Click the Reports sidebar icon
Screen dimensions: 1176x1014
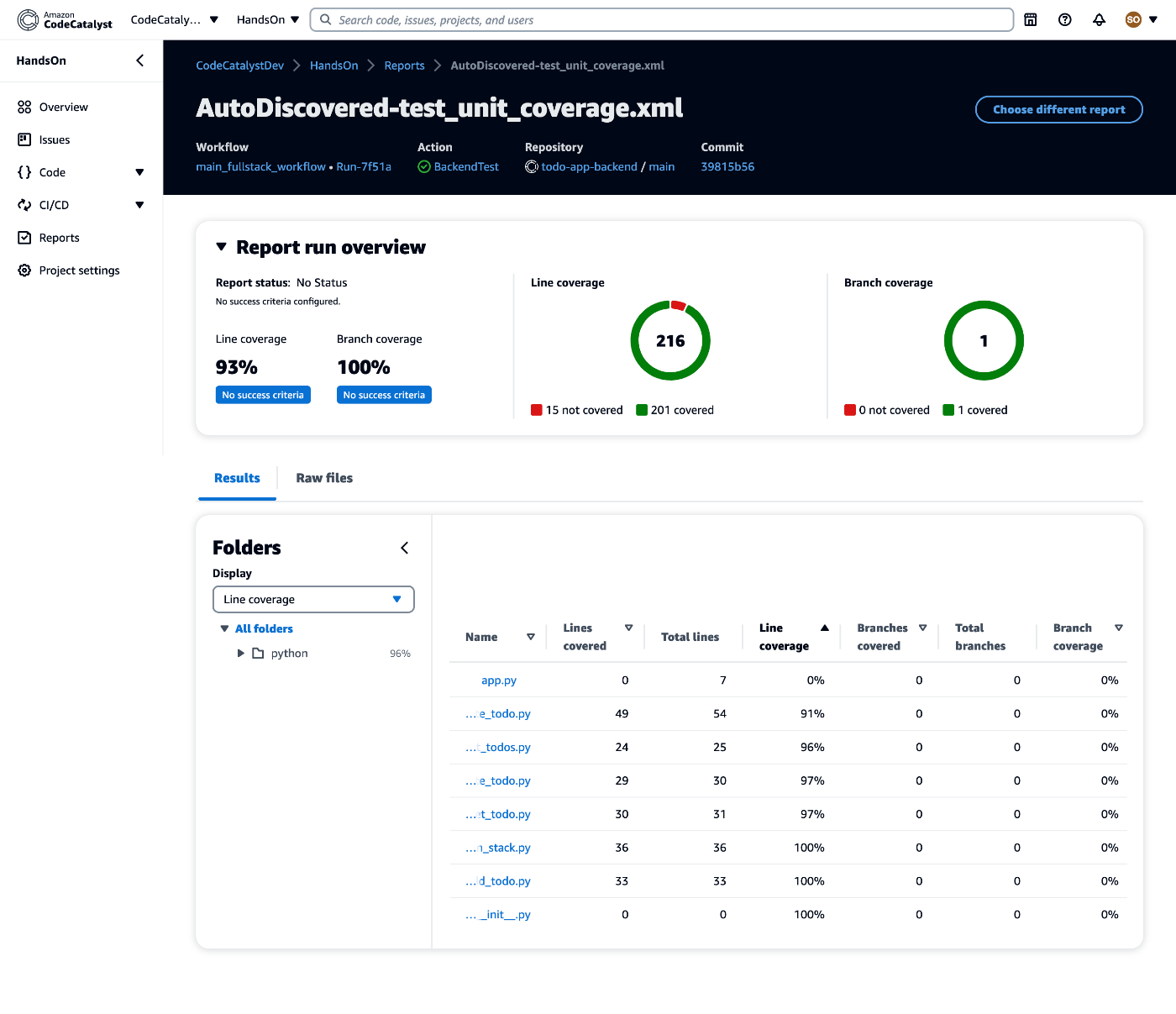point(24,238)
